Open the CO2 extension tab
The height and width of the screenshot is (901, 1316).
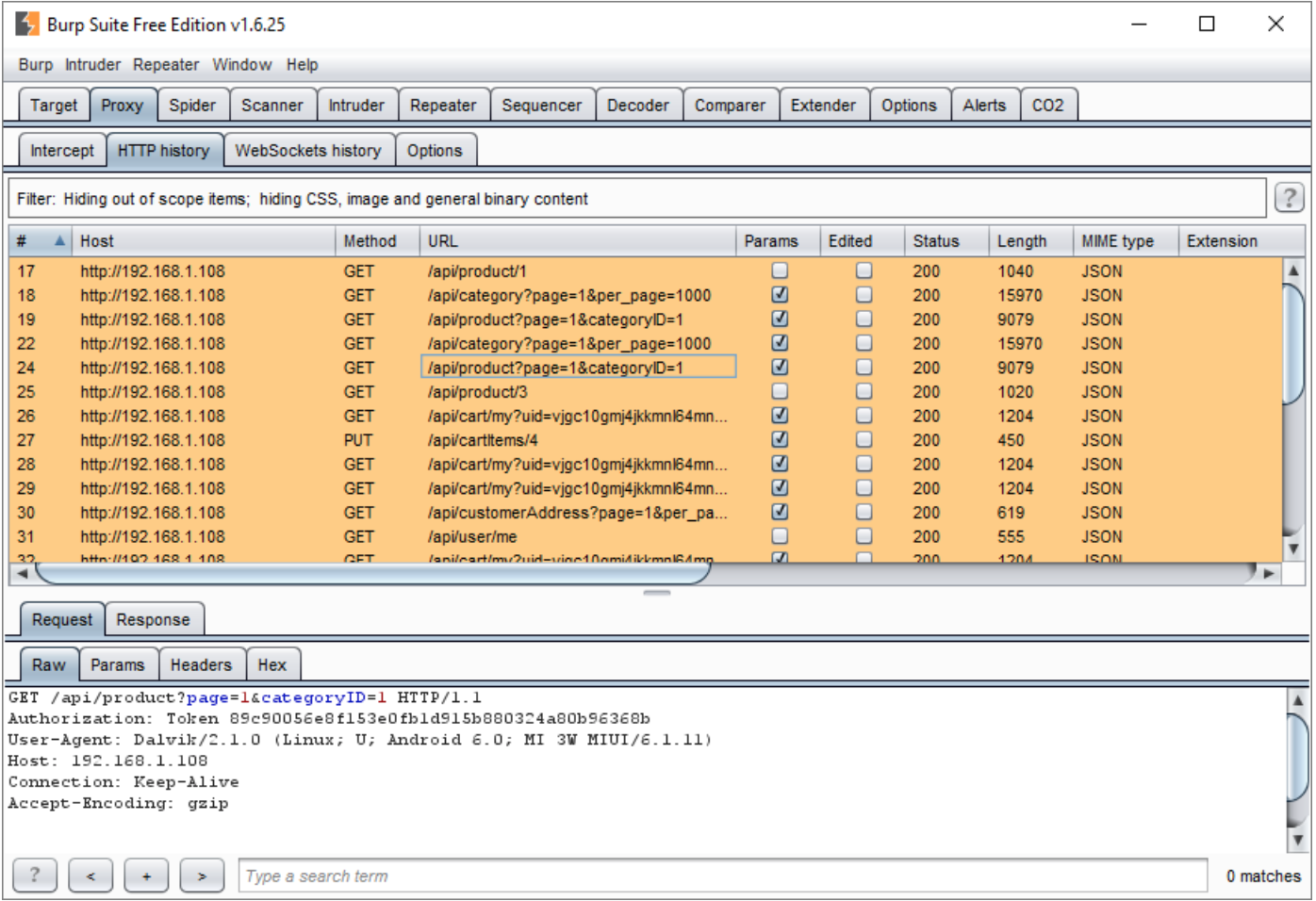[x=1047, y=105]
